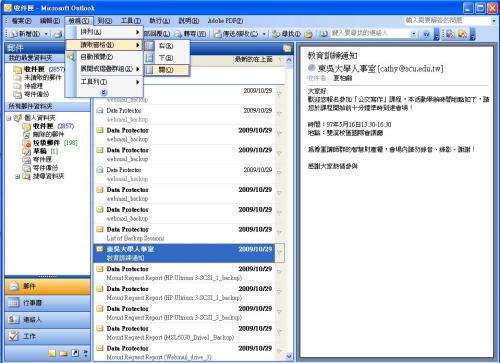This screenshot has width=500, height=363.
Task: Click 傳送/接收 (Send/Receive) toolbar button
Action: tap(237, 34)
